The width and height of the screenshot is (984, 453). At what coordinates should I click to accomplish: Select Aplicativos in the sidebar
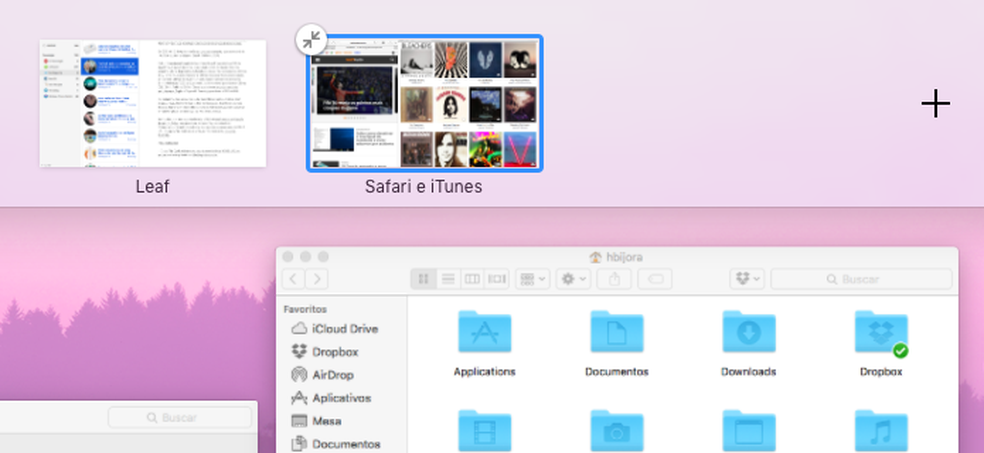[331, 398]
